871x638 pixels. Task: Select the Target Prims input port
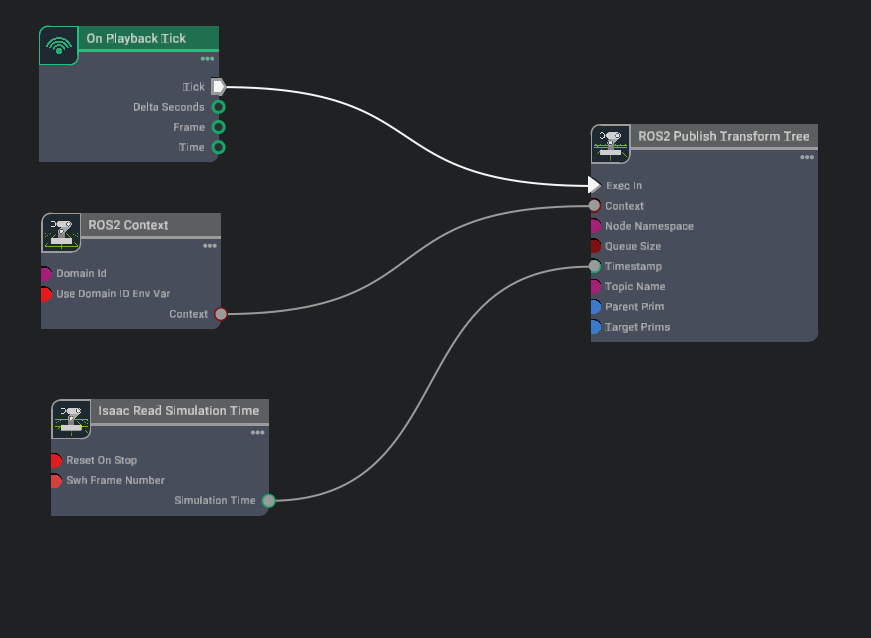[595, 327]
